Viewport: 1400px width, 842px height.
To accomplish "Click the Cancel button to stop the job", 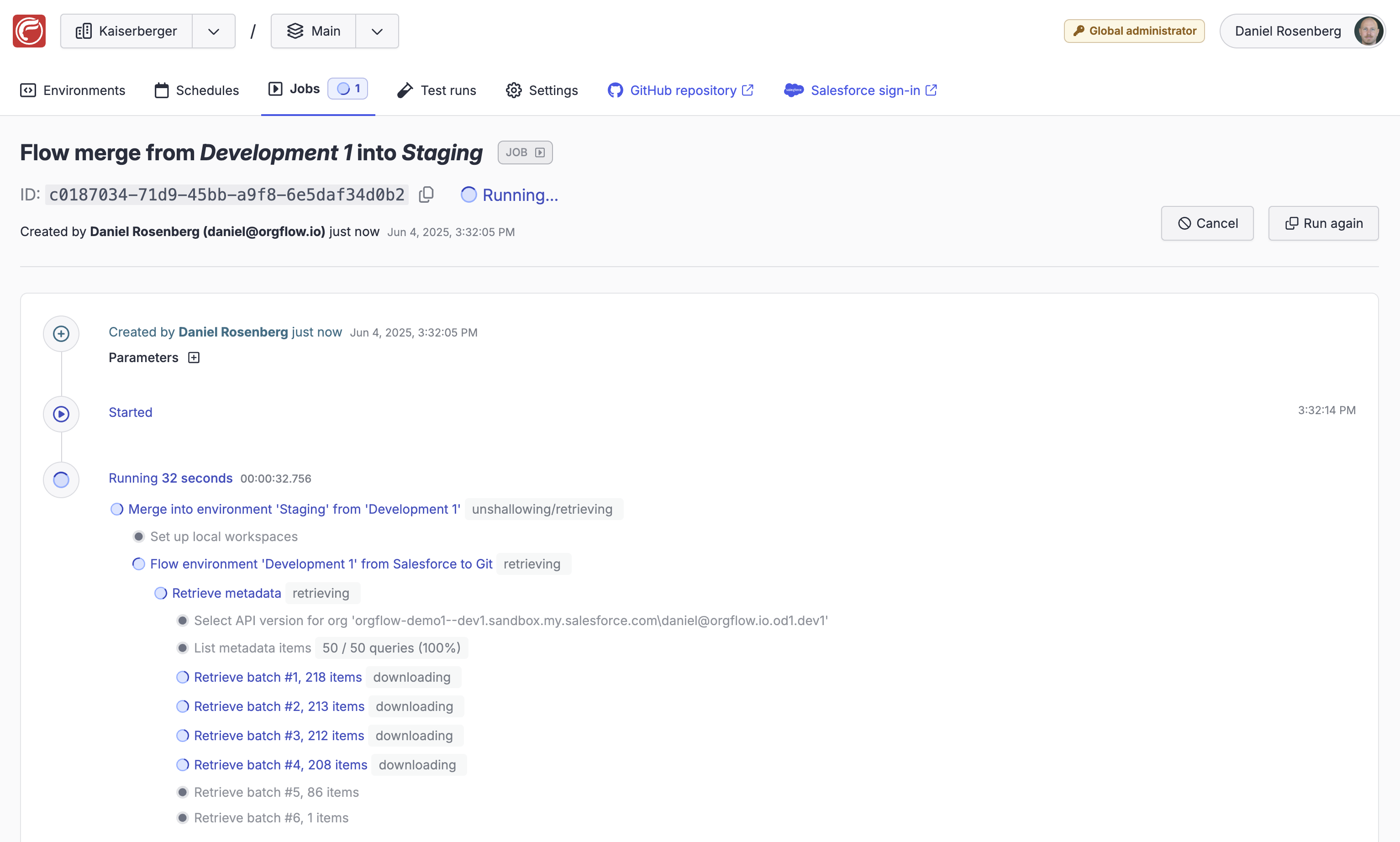I will pos(1207,223).
